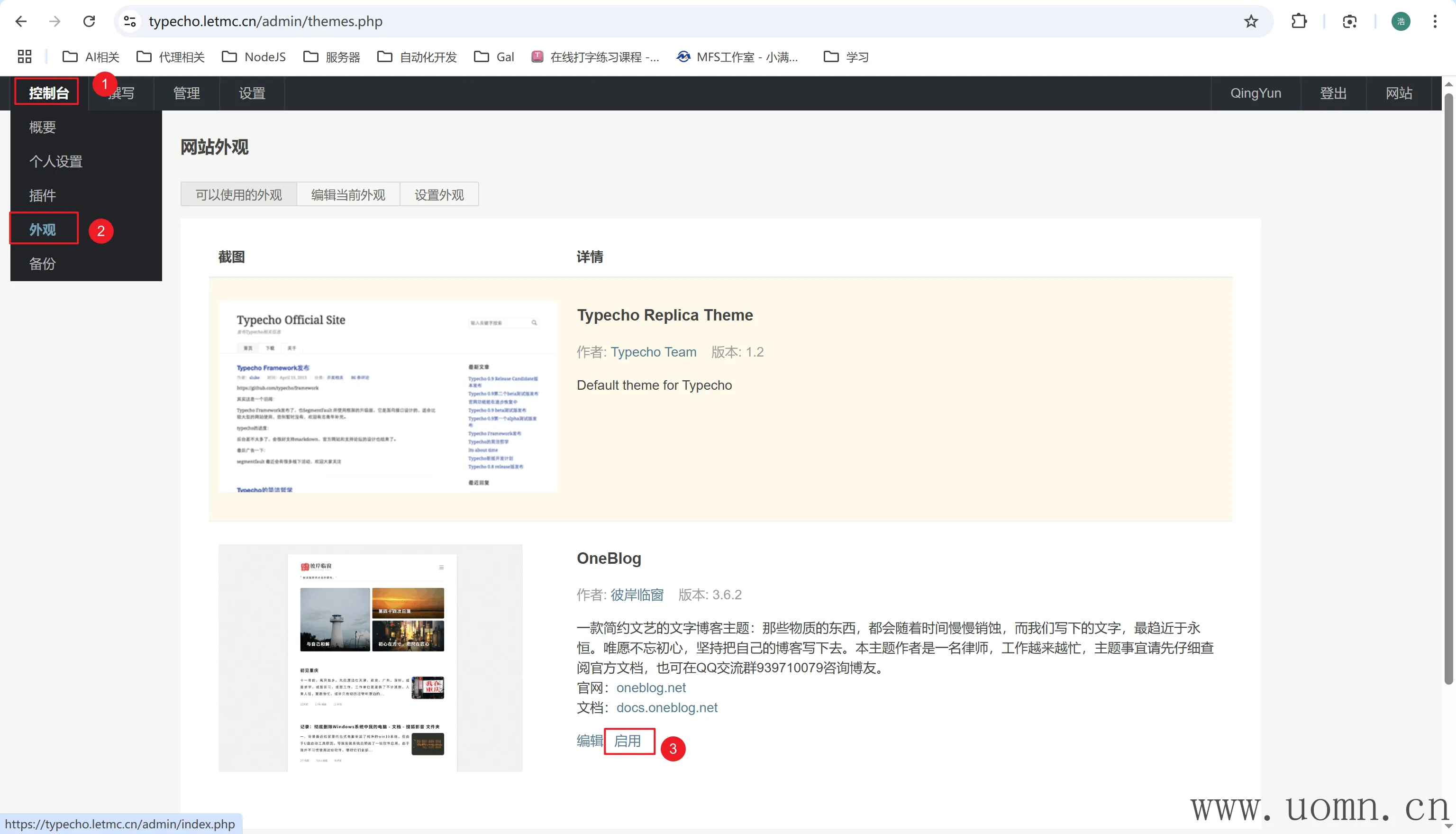
Task: Bookmark this page with star icon
Action: pyautogui.click(x=1251, y=21)
